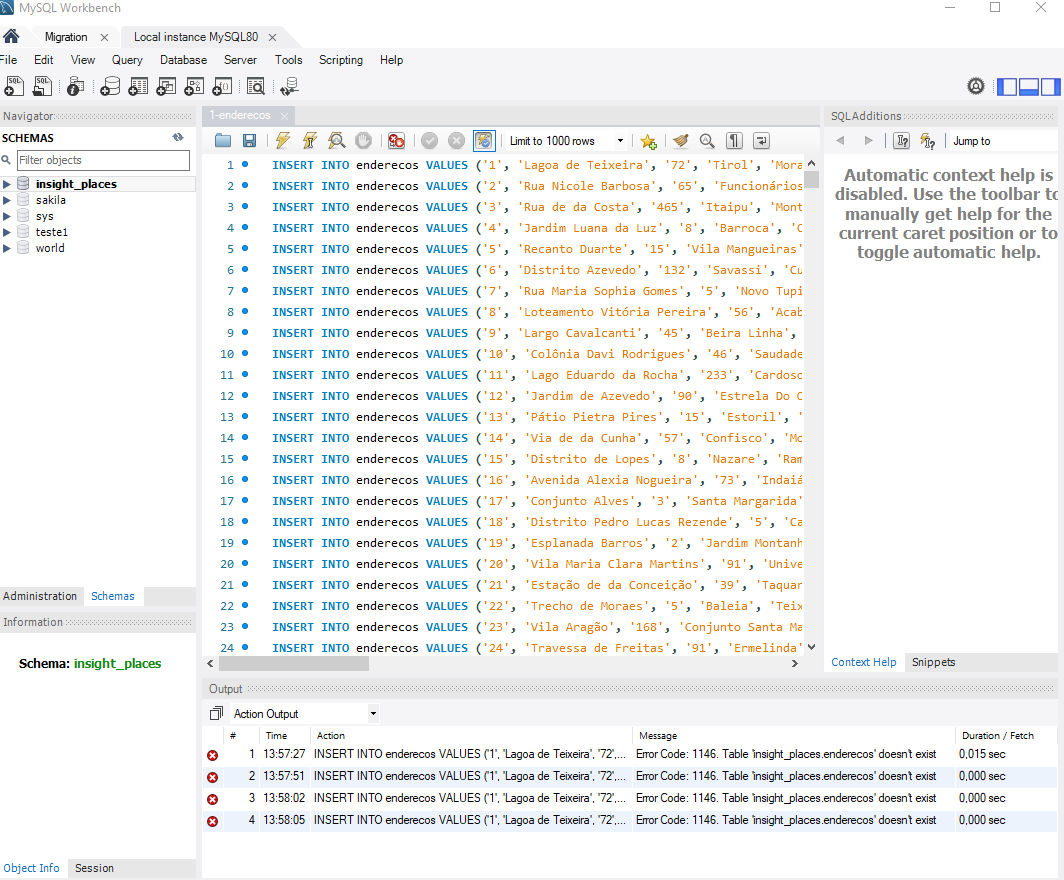This screenshot has width=1064, height=880.
Task: Create a new SQL tab
Action: 14,86
